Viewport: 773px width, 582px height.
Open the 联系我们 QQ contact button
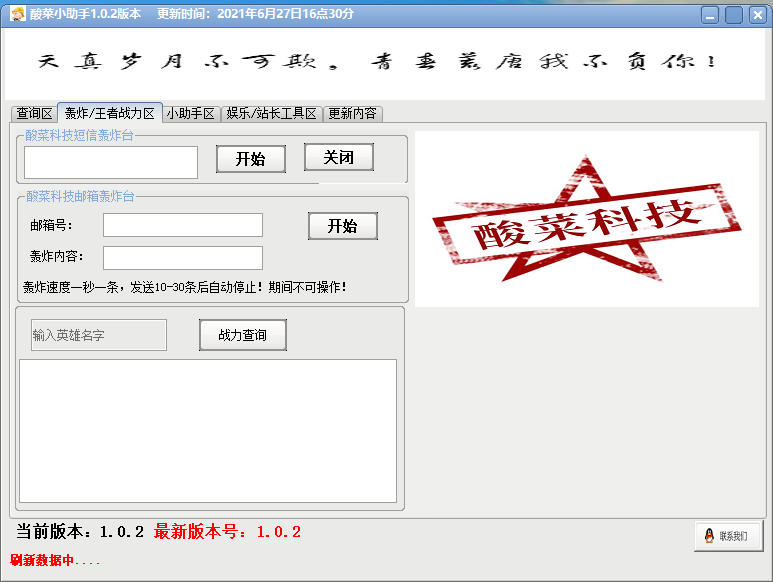728,536
